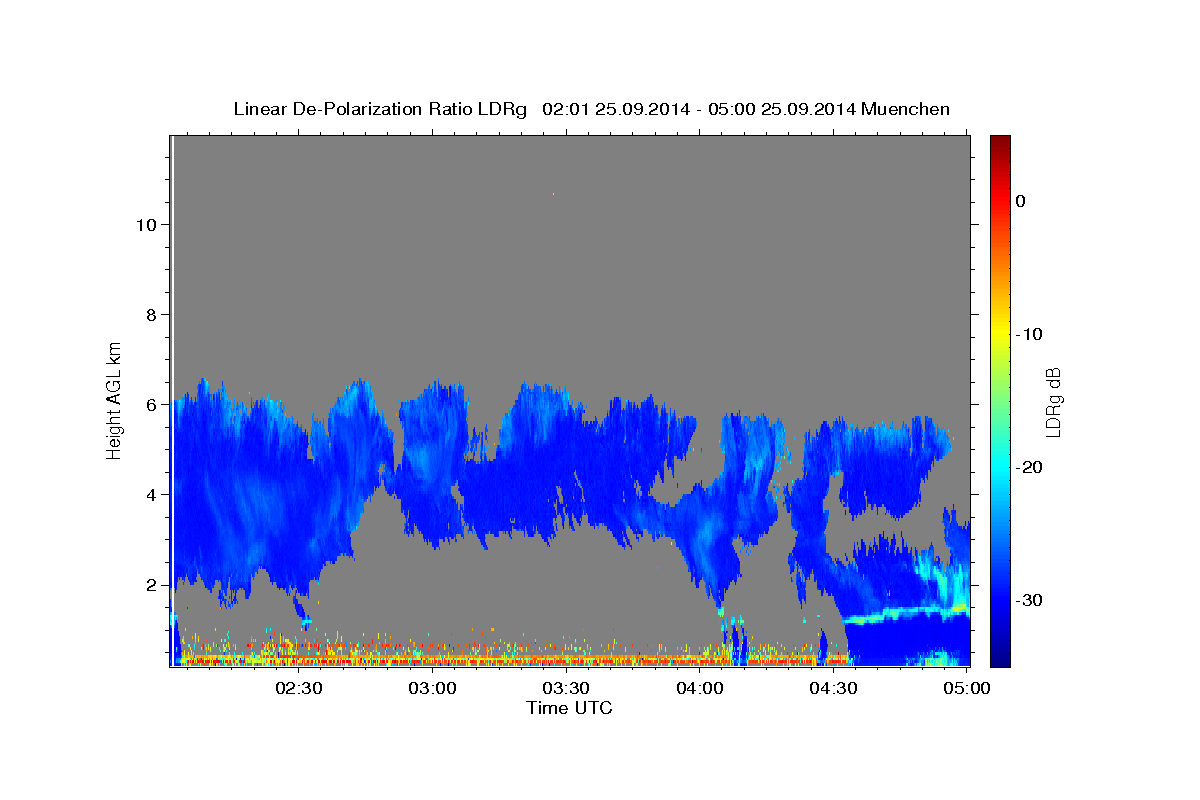
Task: Click the red-yellow ground clutter band near 03:00
Action: 433,659
